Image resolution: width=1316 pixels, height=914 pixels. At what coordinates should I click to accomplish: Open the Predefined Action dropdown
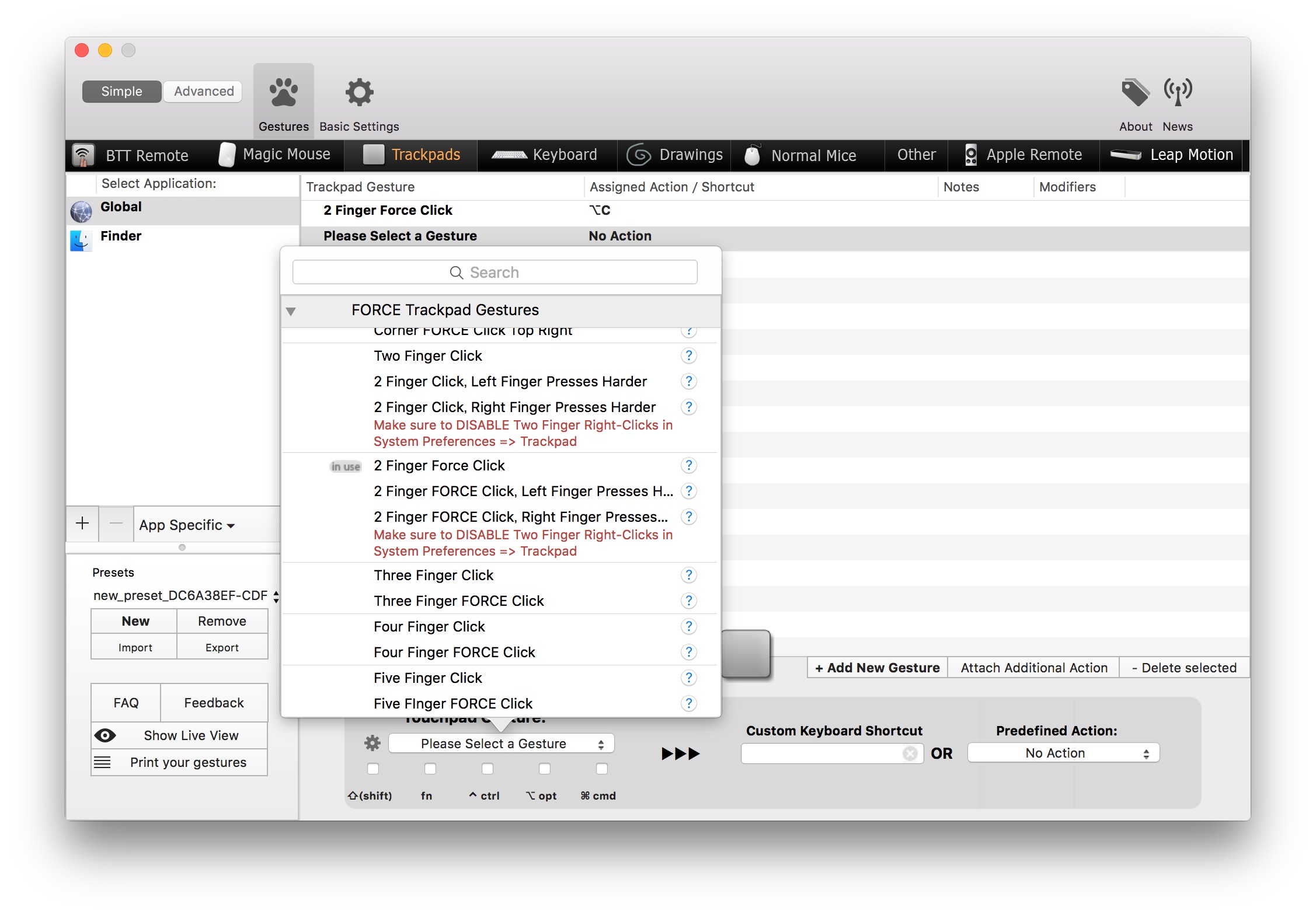1063,753
